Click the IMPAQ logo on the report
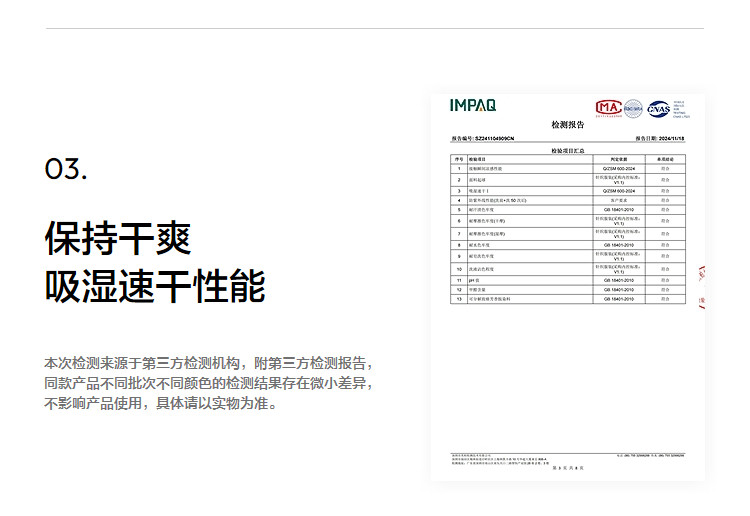Viewport: 750px width, 516px height. pos(472,105)
